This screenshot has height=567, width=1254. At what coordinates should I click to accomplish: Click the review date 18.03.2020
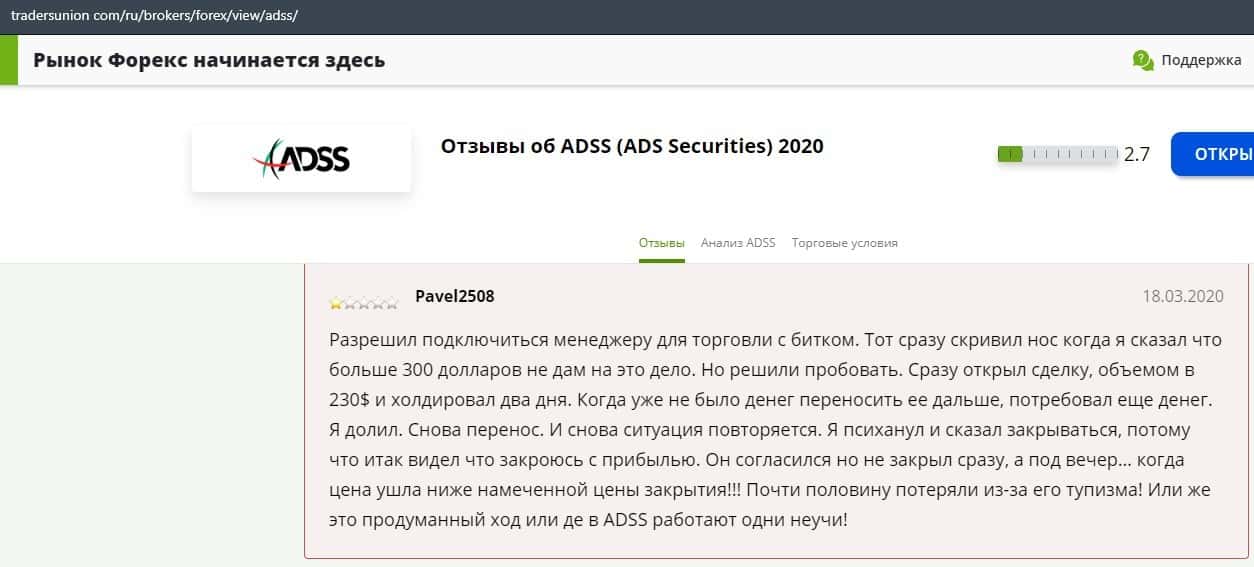point(1183,296)
